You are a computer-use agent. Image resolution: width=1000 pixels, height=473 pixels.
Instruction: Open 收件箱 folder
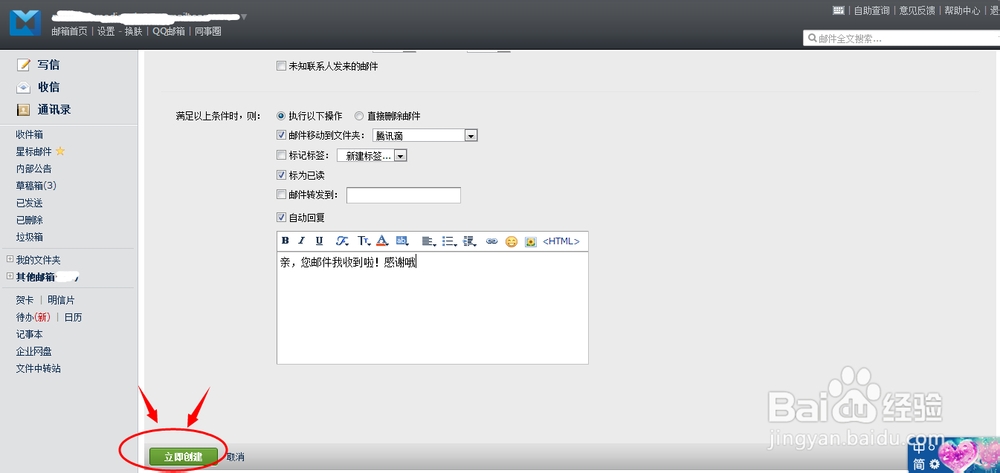click(29, 135)
